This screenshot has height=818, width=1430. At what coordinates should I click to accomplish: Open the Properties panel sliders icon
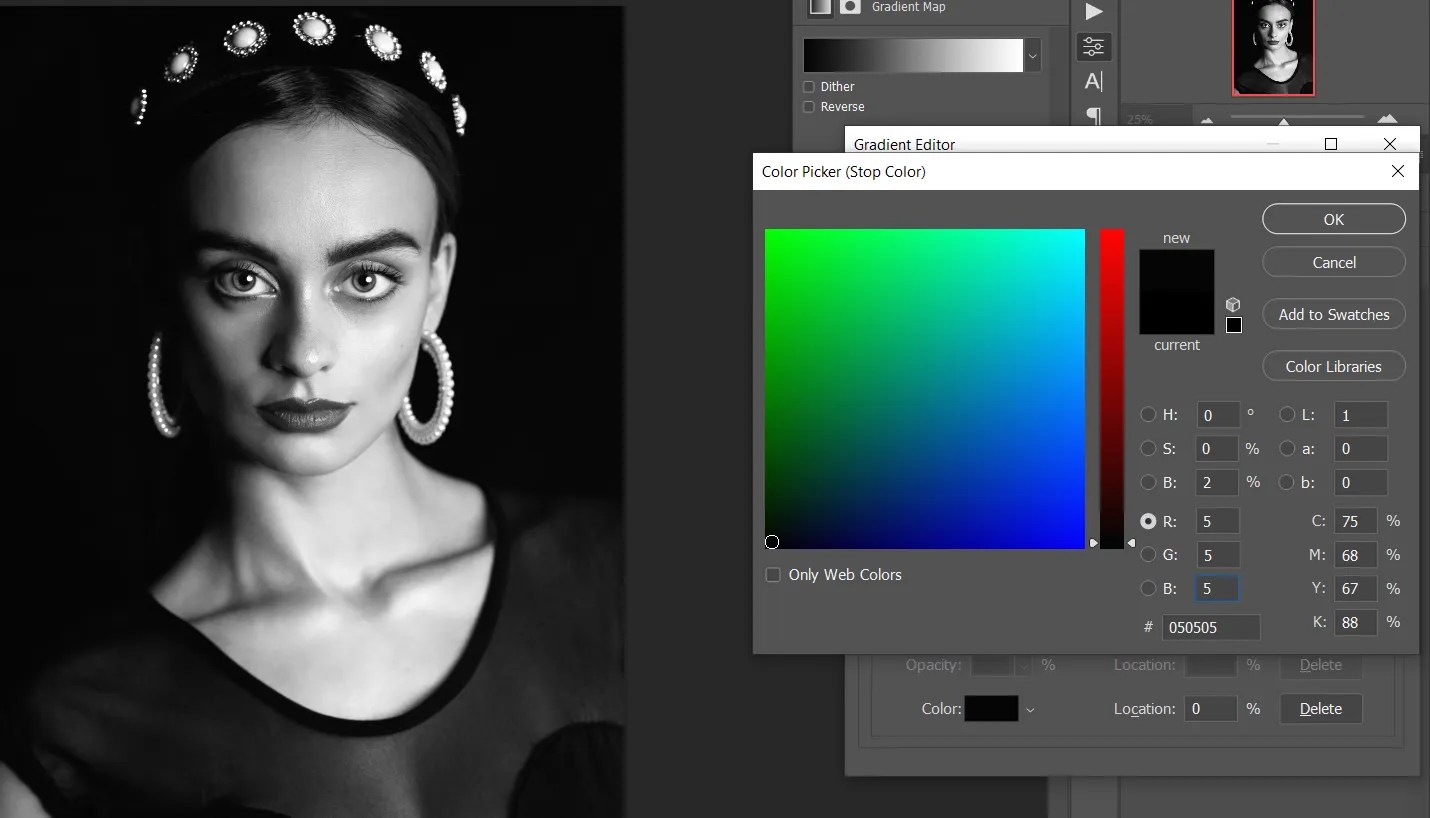1093,47
